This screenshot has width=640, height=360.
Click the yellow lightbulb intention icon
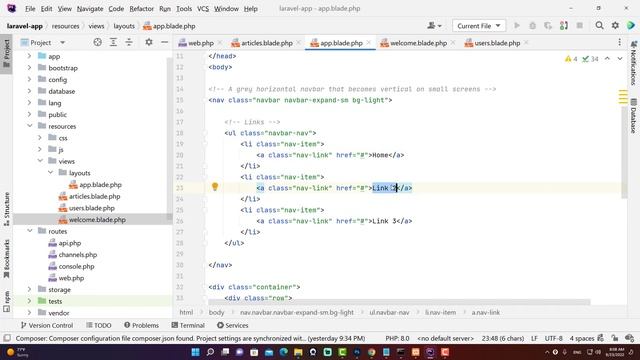coord(215,187)
